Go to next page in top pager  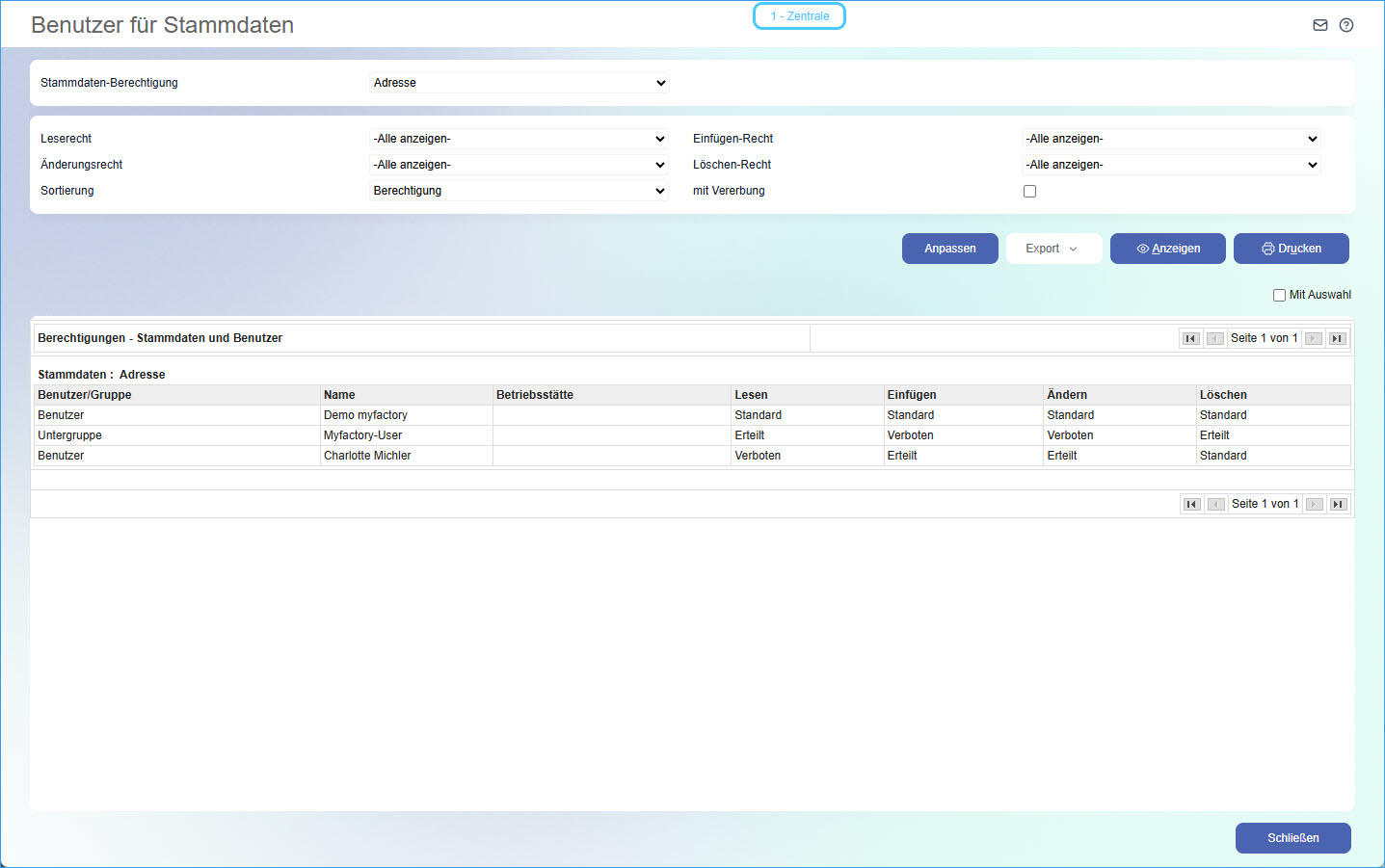coord(1314,338)
